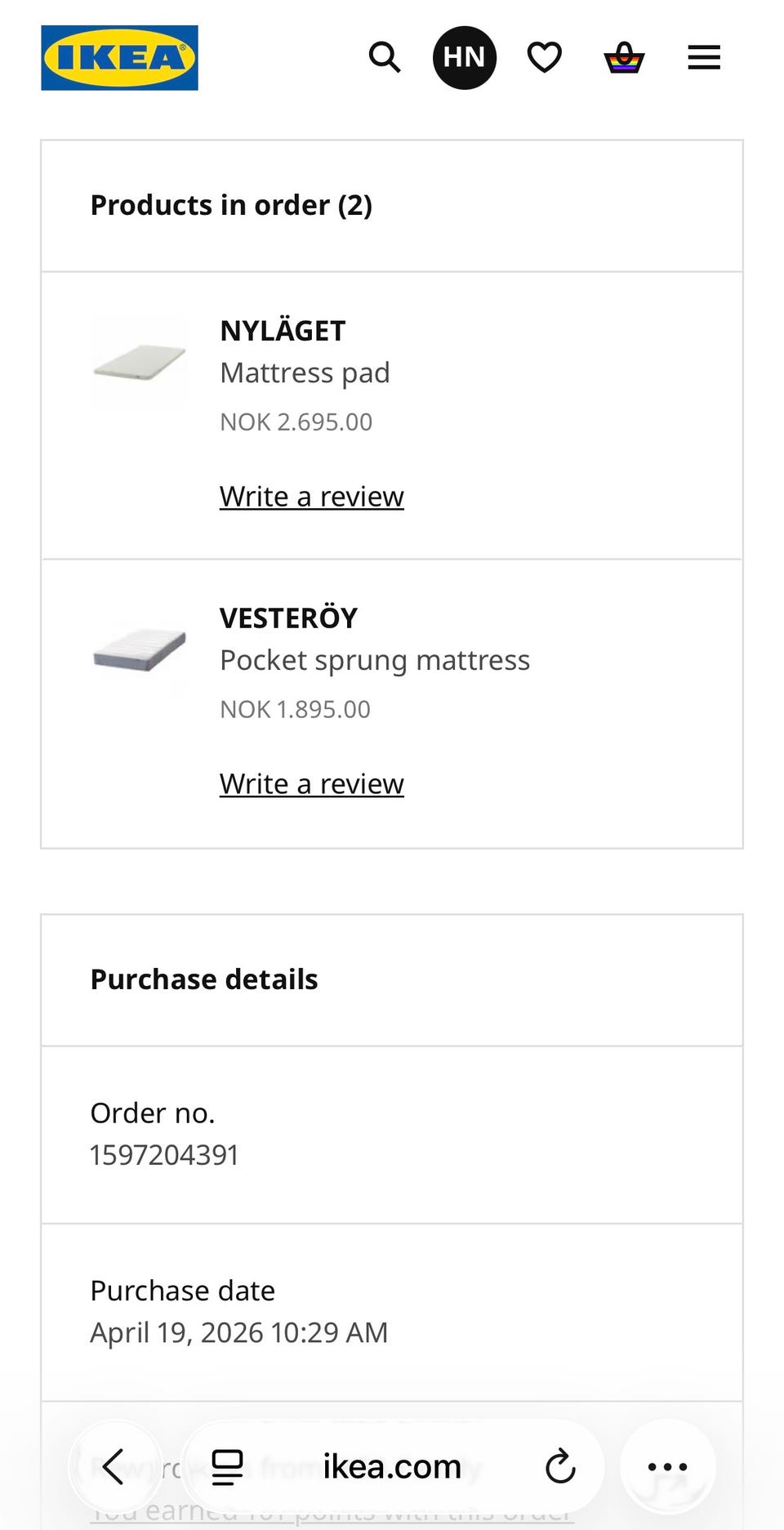Write a review for VESTERÖY

[x=312, y=784]
